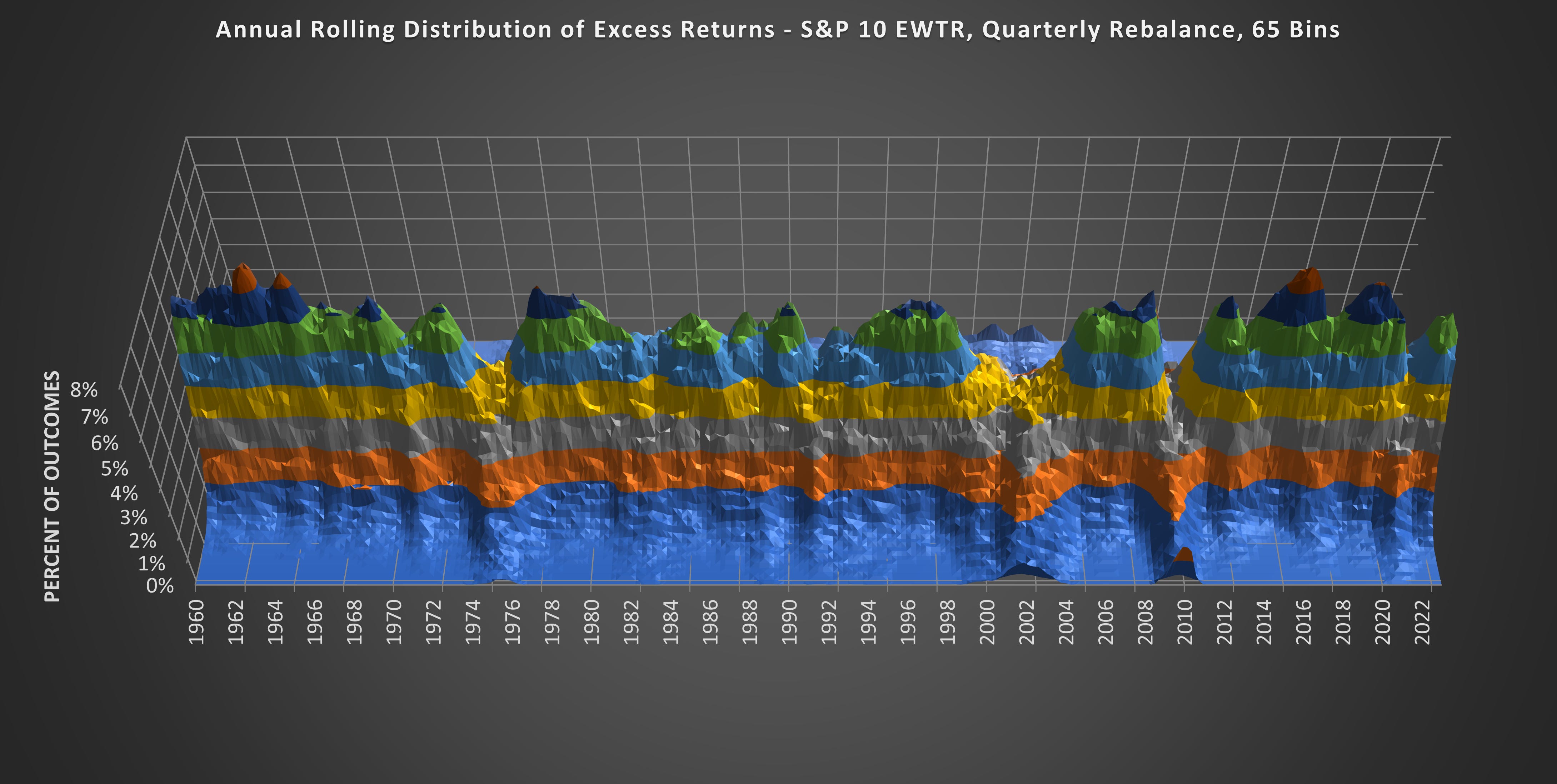Click the 0% y-axis label
Screen dimensions: 1557x784
point(160,586)
